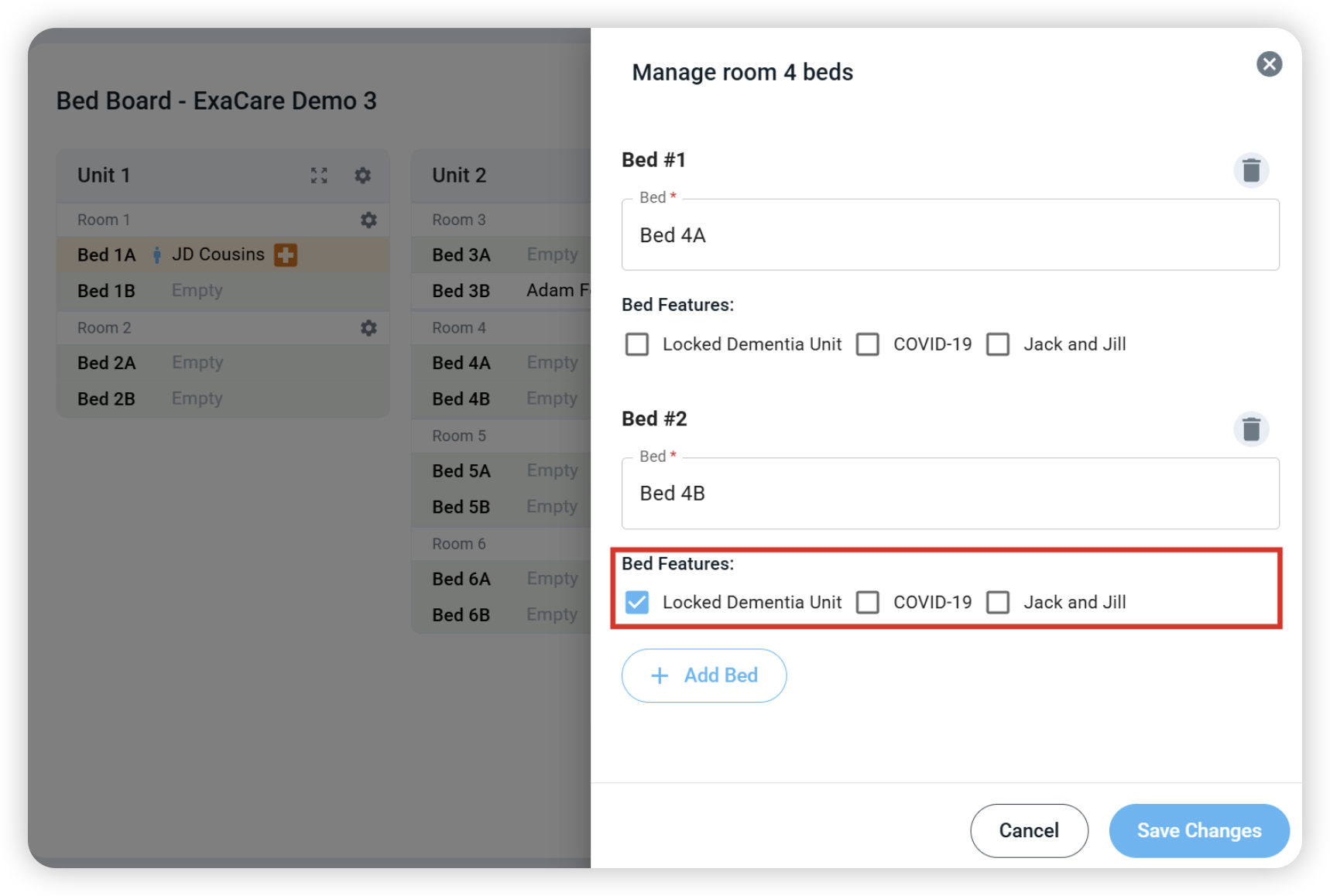Close the Manage room 4 beds panel
Screen dimensions: 1330x896
pos(1269,64)
